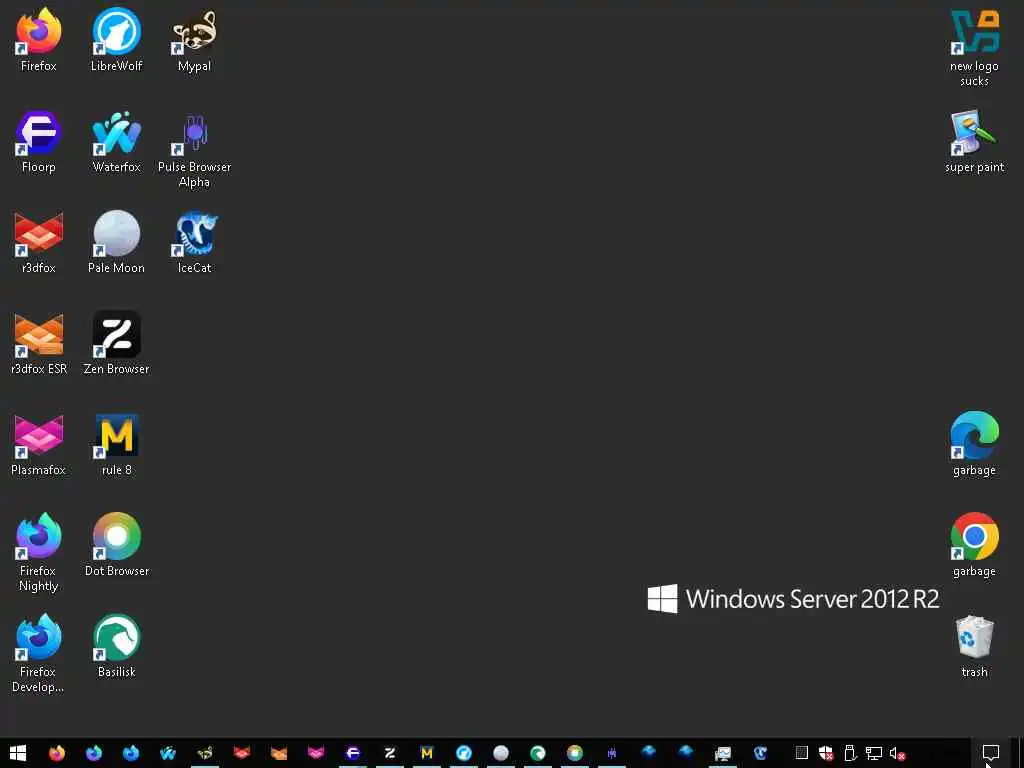Image resolution: width=1024 pixels, height=768 pixels.
Task: Launch rule 8 from the taskbar
Action: 426,753
